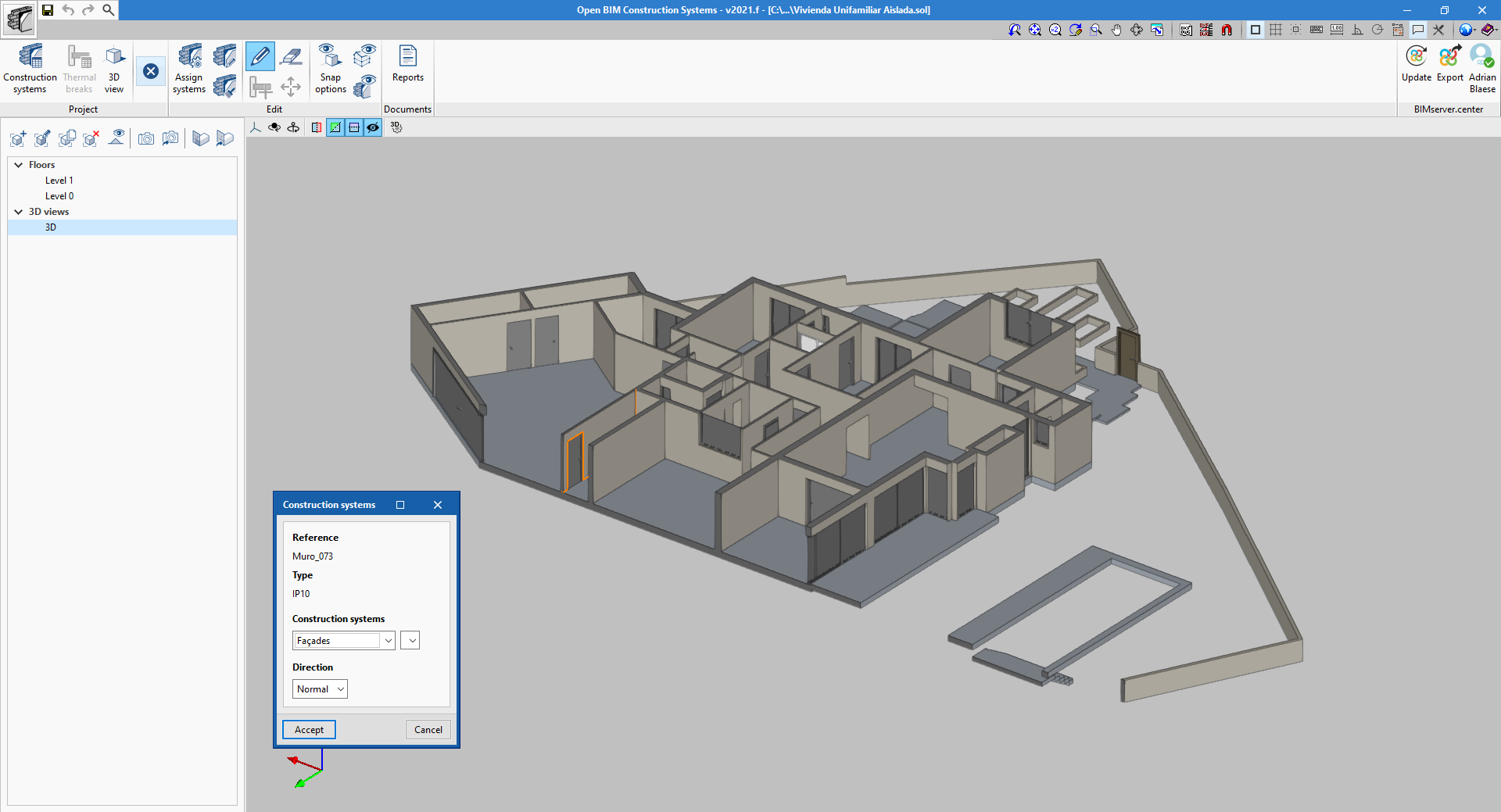Save project with the floppy disk icon
1501x812 pixels.
[48, 10]
